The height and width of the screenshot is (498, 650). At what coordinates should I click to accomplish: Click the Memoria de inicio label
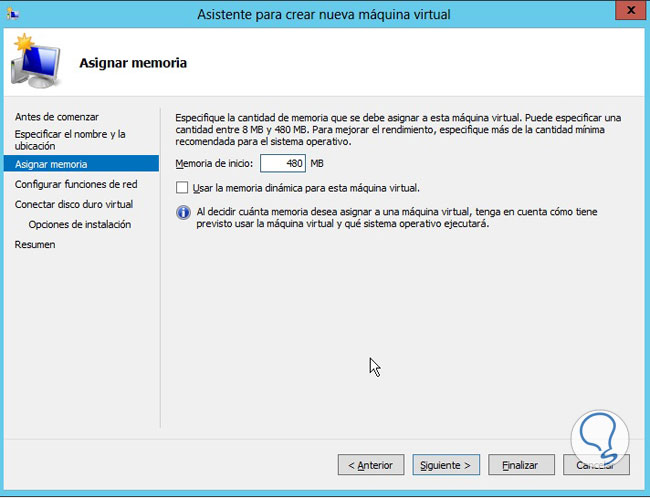point(214,163)
